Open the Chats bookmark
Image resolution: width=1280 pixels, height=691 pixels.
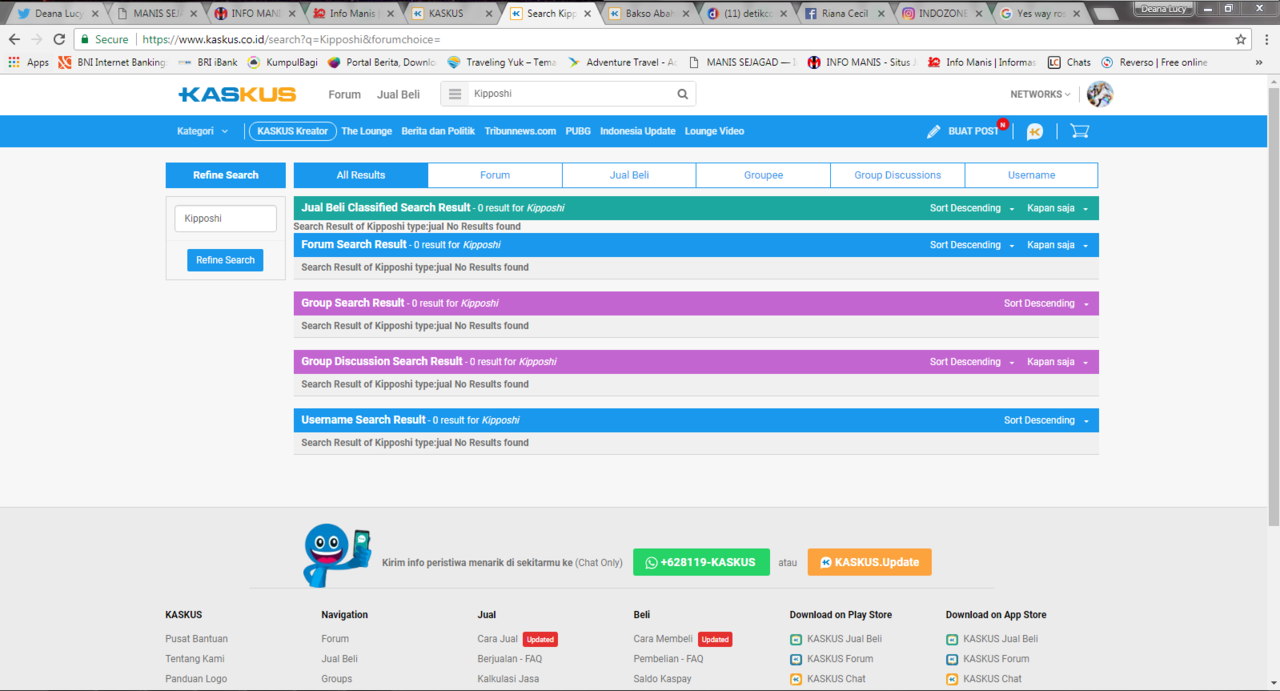tap(1069, 62)
